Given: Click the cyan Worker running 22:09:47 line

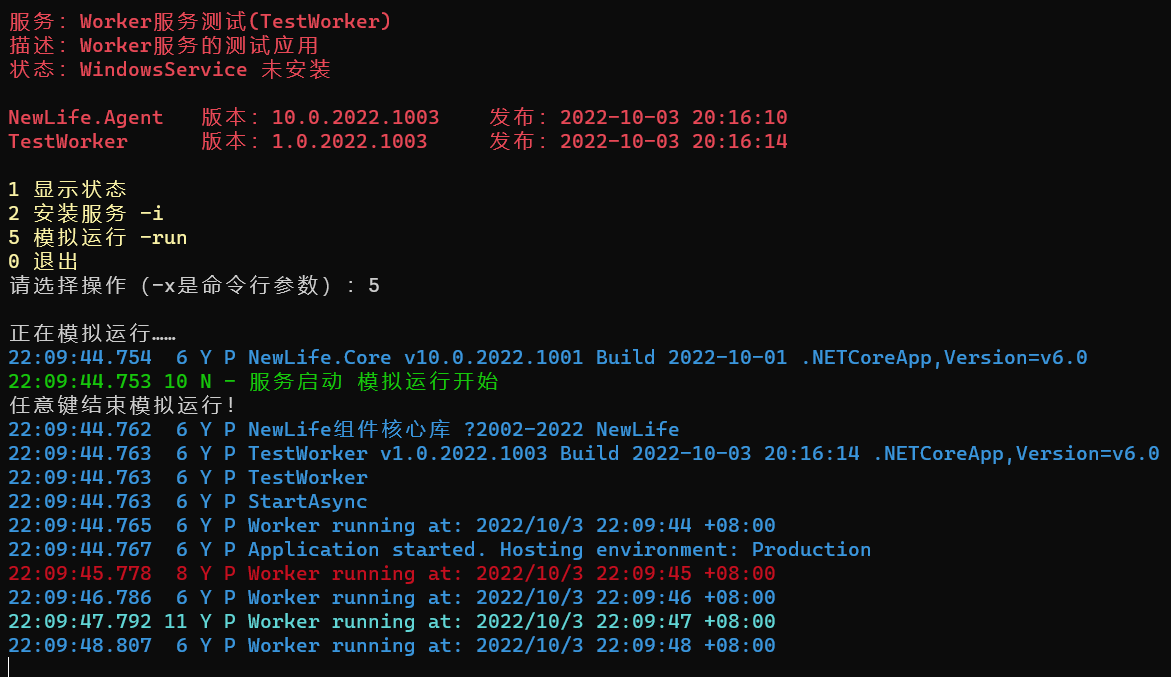Looking at the screenshot, I should (x=391, y=621).
